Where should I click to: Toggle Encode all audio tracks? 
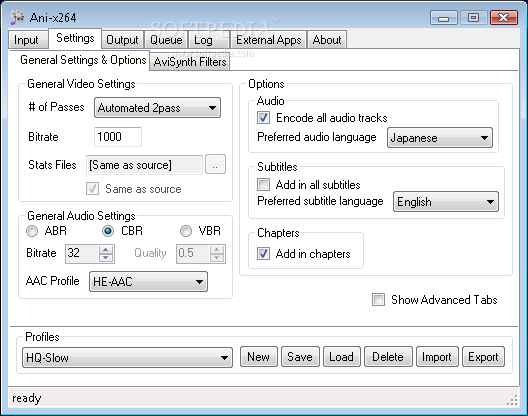[263, 118]
